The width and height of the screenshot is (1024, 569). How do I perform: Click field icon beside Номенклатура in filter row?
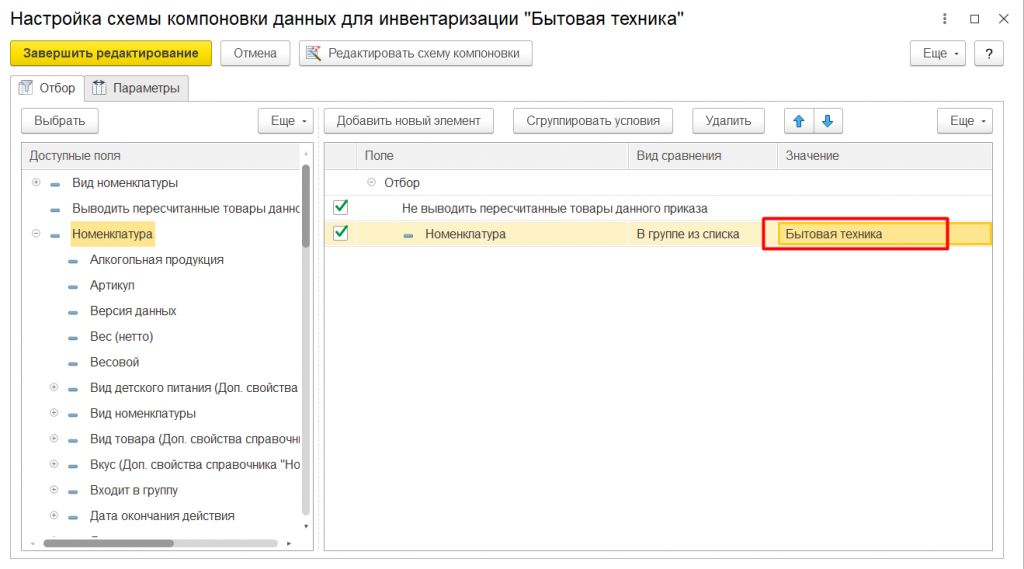[408, 235]
